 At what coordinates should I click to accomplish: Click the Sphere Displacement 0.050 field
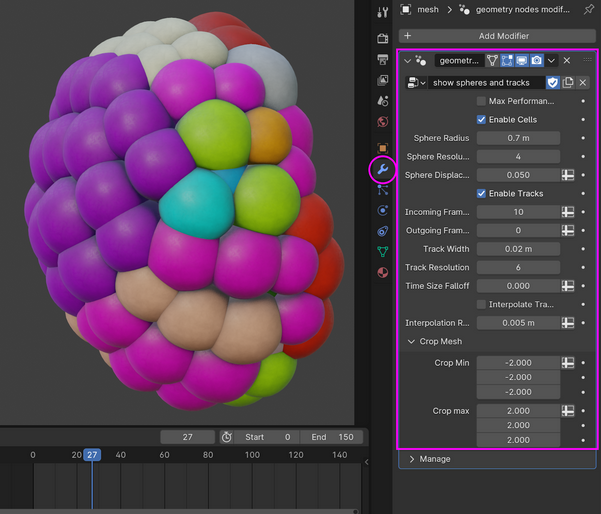click(518, 175)
